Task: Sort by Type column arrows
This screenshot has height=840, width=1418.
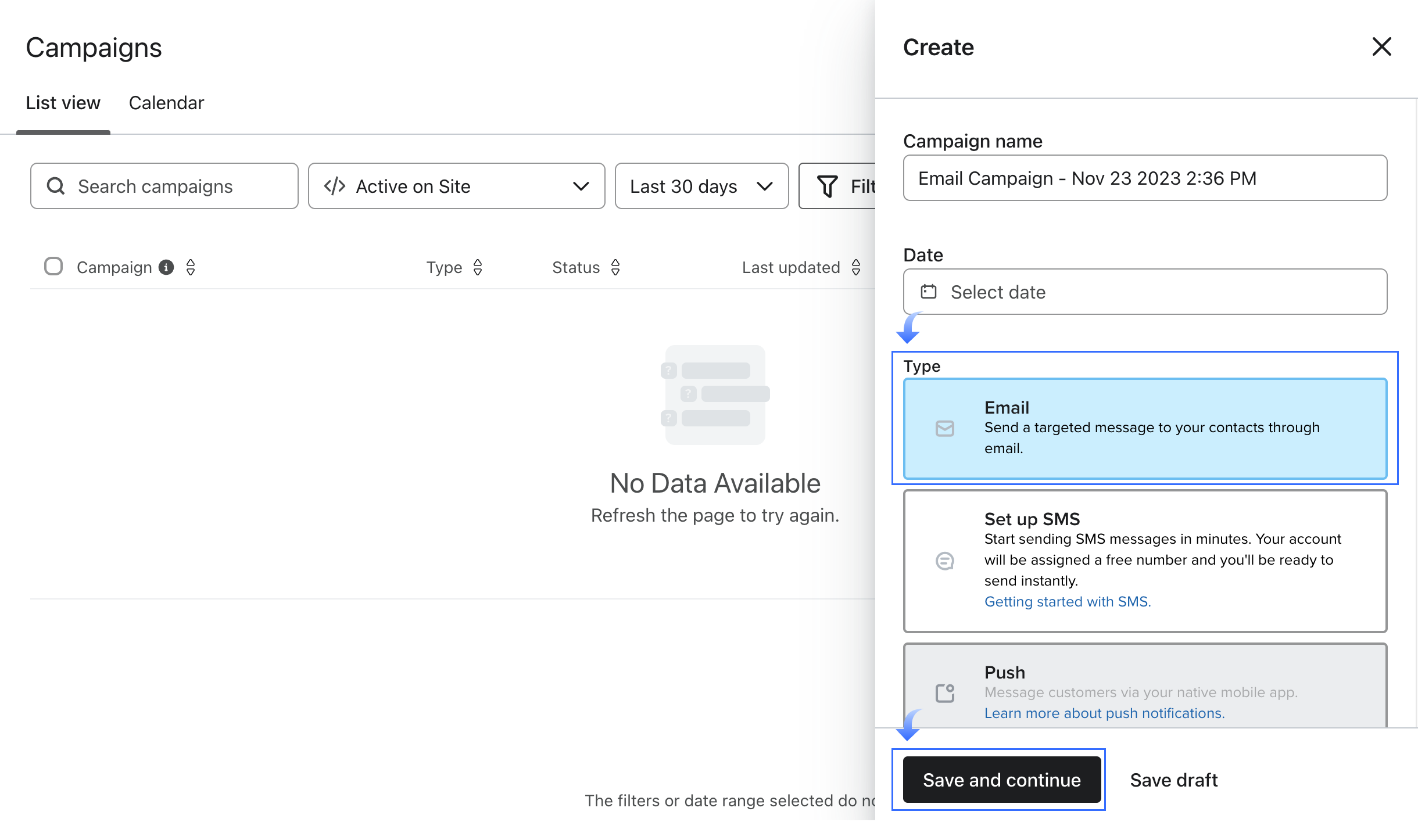Action: click(478, 267)
